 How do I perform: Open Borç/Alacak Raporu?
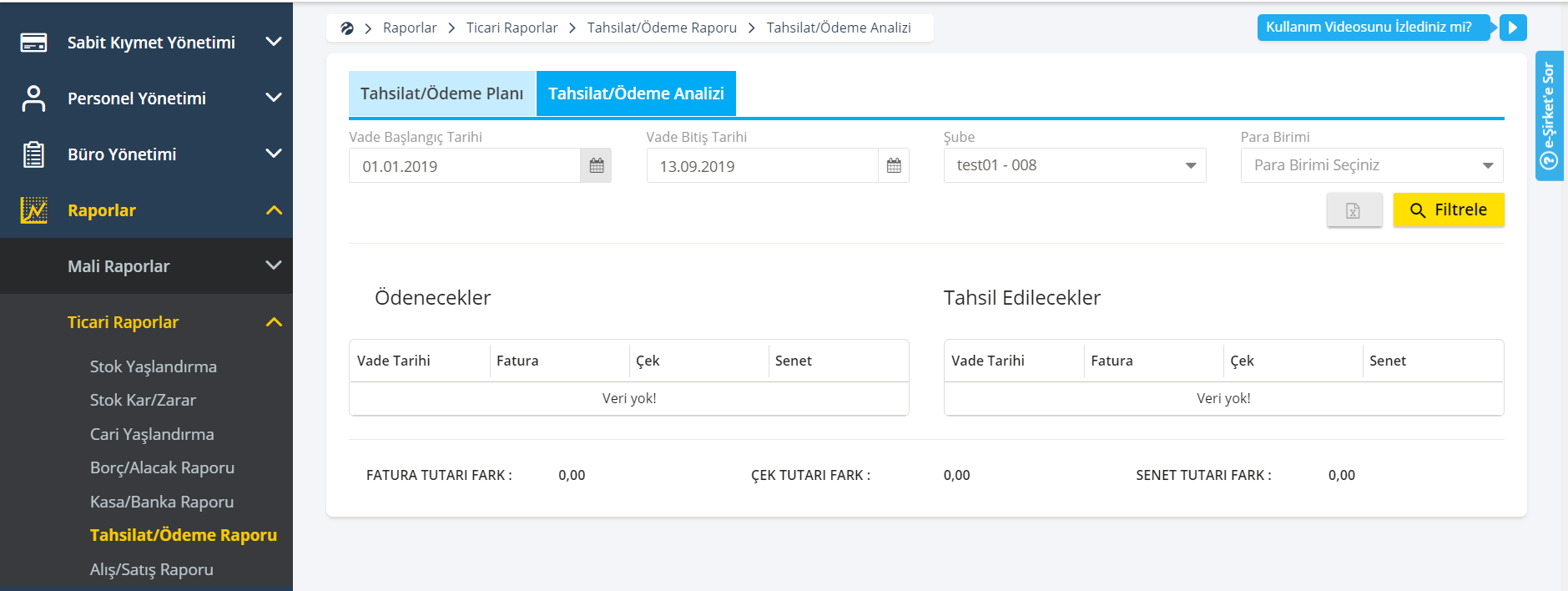[162, 467]
